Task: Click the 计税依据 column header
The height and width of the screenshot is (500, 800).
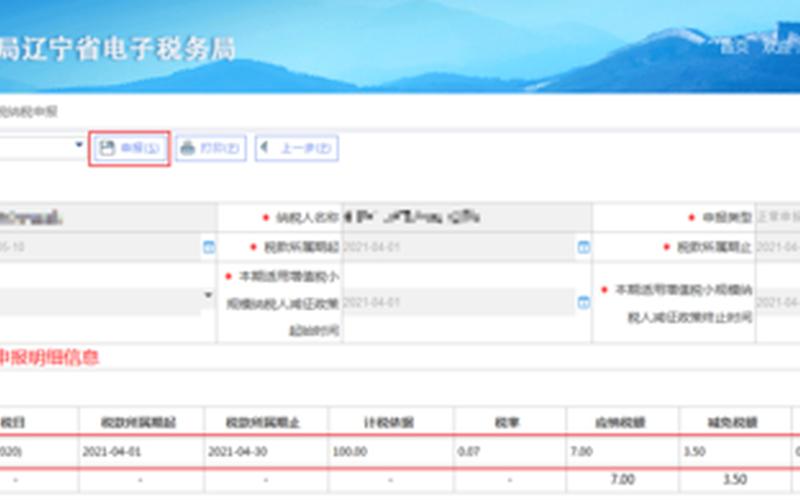Action: [389, 422]
